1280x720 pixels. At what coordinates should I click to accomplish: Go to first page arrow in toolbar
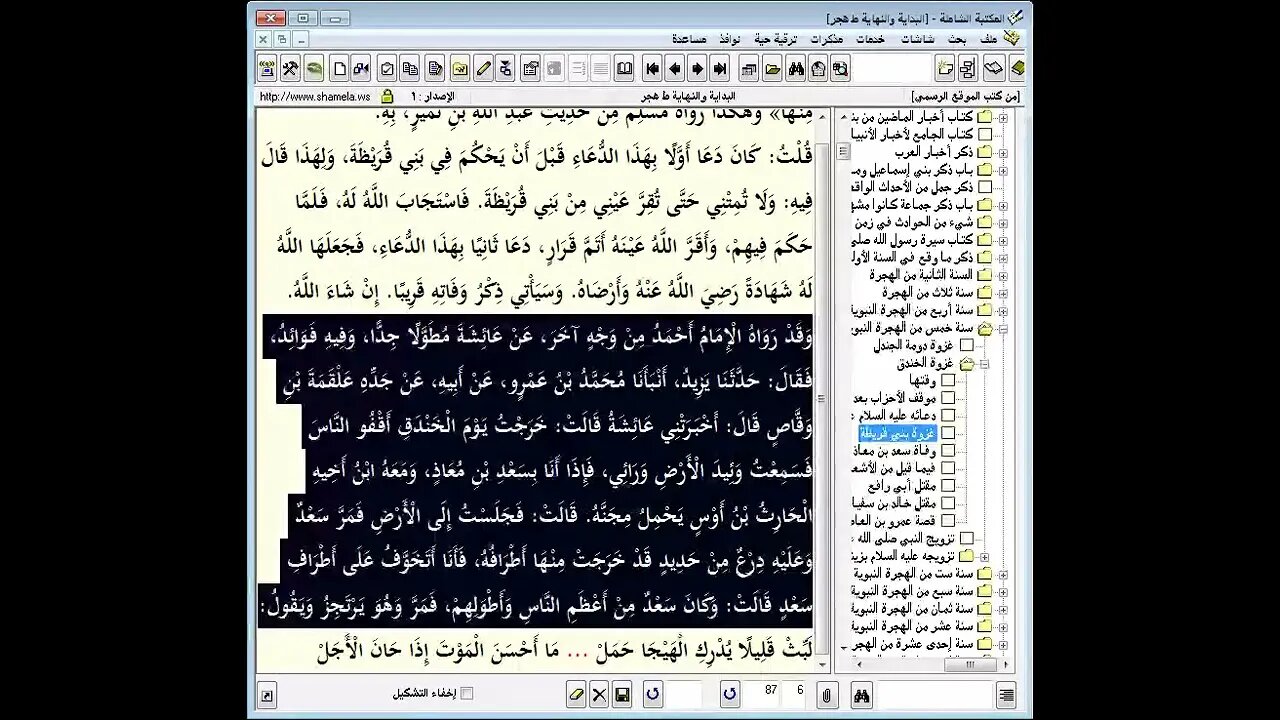pyautogui.click(x=653, y=69)
